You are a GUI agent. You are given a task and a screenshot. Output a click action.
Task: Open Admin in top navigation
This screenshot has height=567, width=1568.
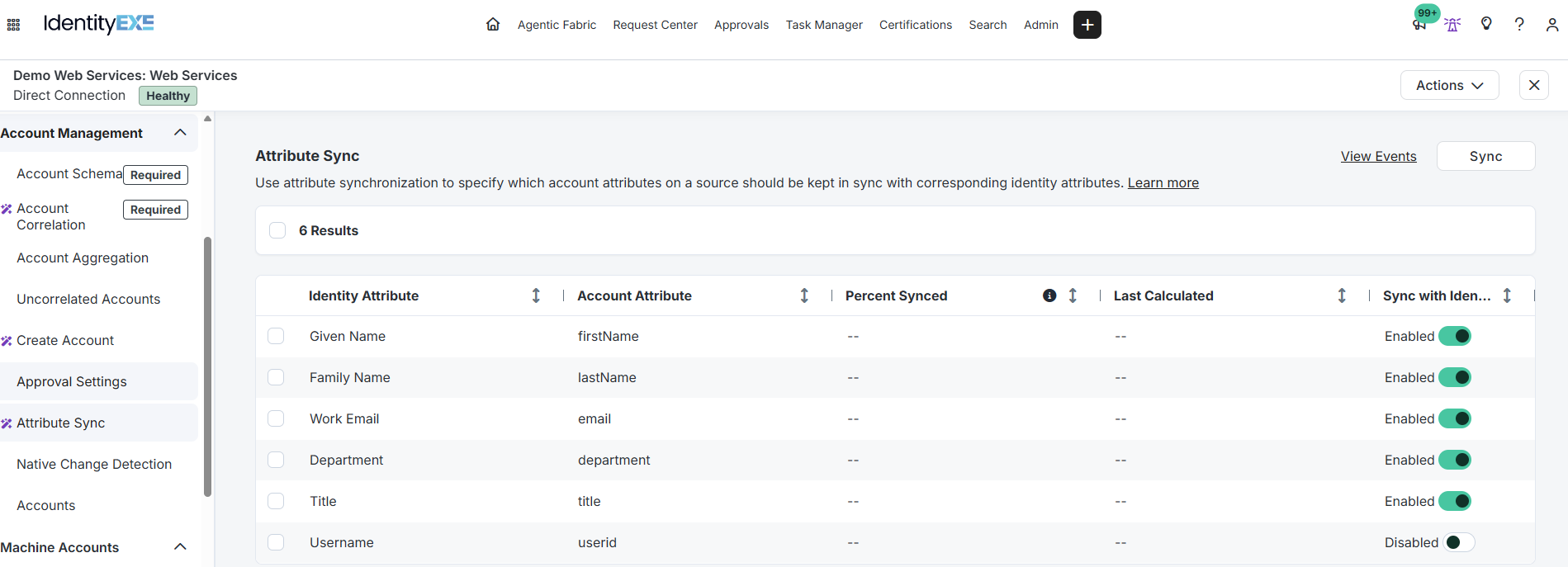click(1041, 25)
